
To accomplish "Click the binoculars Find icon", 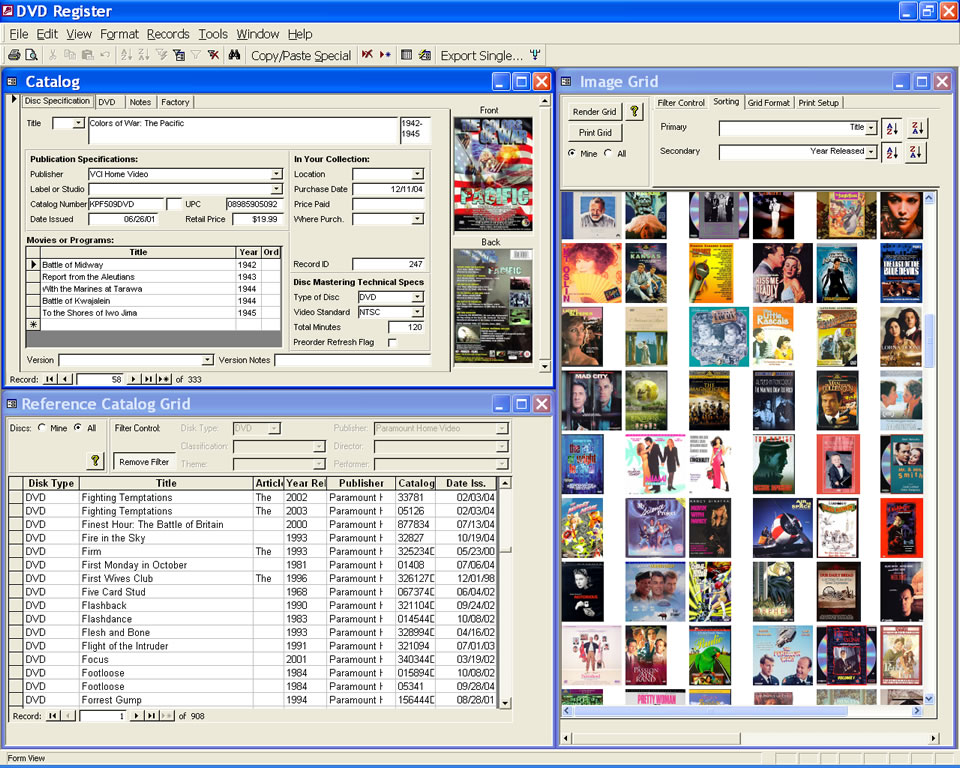I will click(234, 55).
